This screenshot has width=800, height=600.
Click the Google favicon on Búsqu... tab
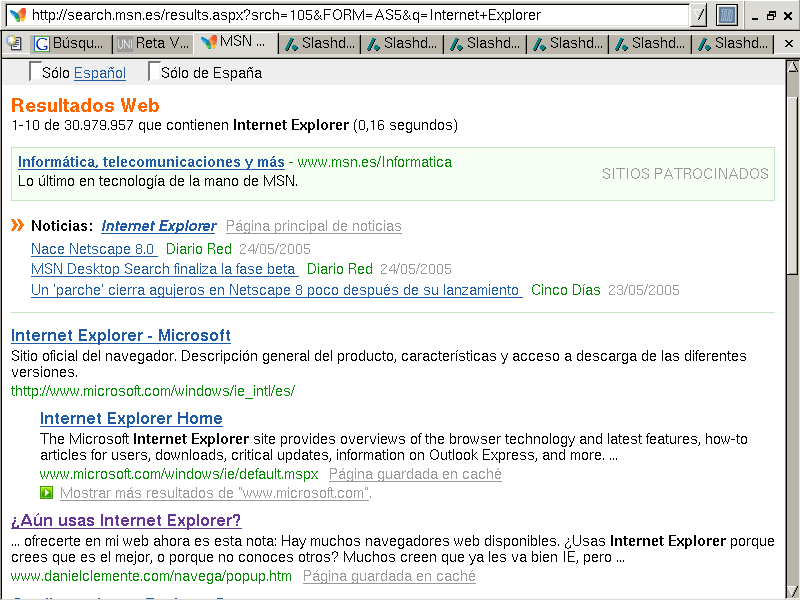point(42,44)
